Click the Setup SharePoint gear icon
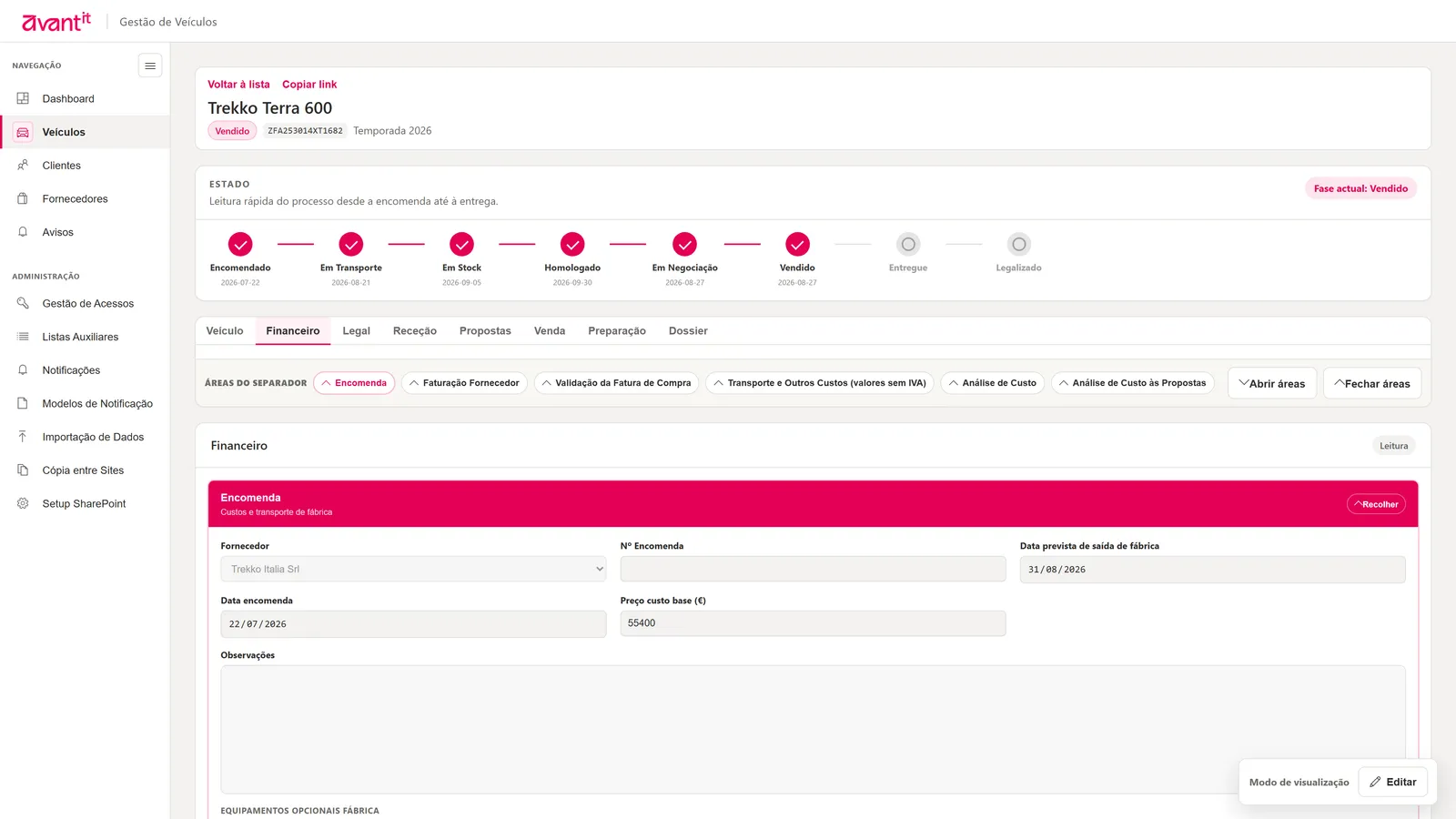This screenshot has width=1456, height=819. click(x=23, y=503)
